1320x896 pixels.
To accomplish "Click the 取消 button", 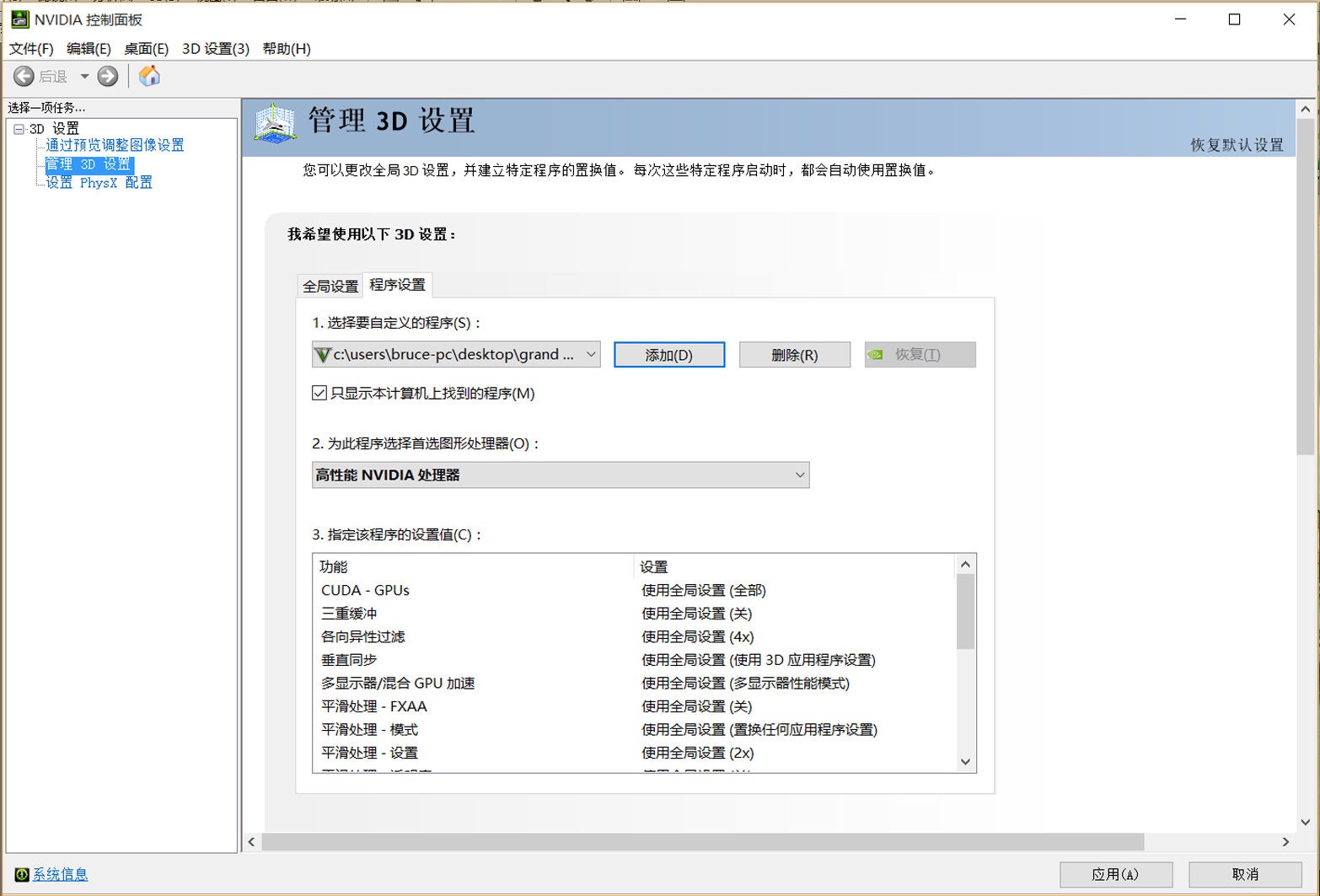I will click(x=1245, y=874).
